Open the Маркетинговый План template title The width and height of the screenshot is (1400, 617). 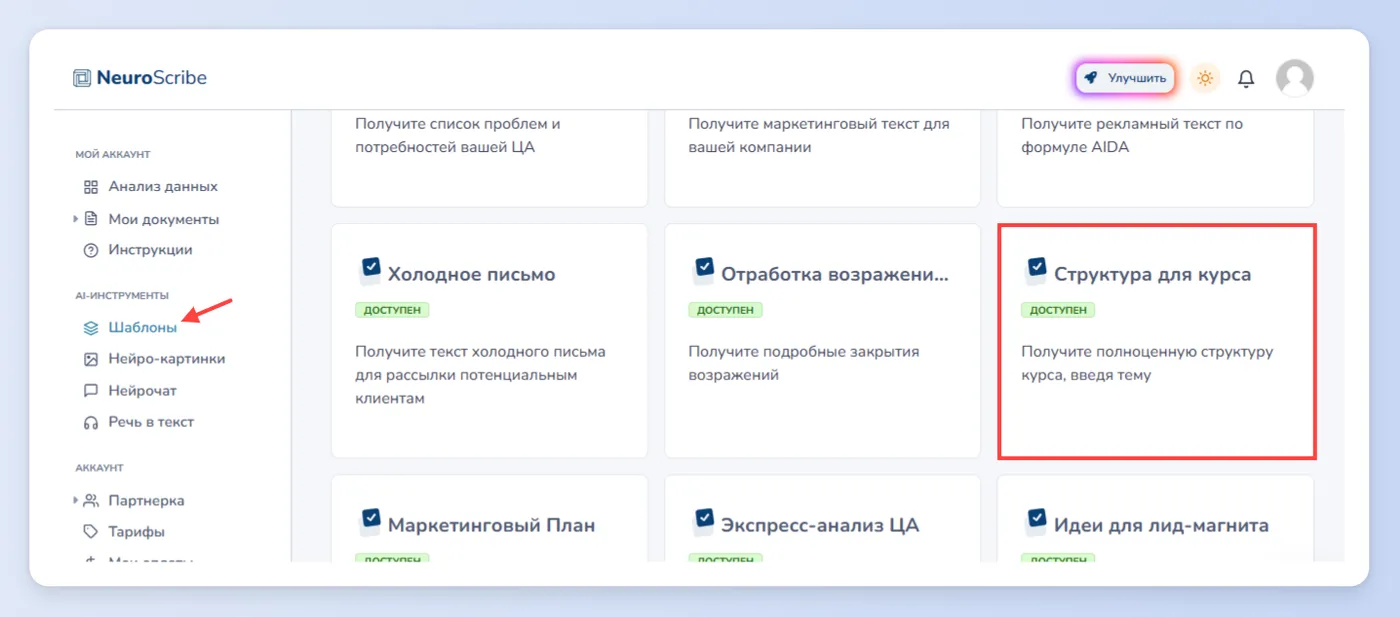pyautogui.click(x=491, y=525)
